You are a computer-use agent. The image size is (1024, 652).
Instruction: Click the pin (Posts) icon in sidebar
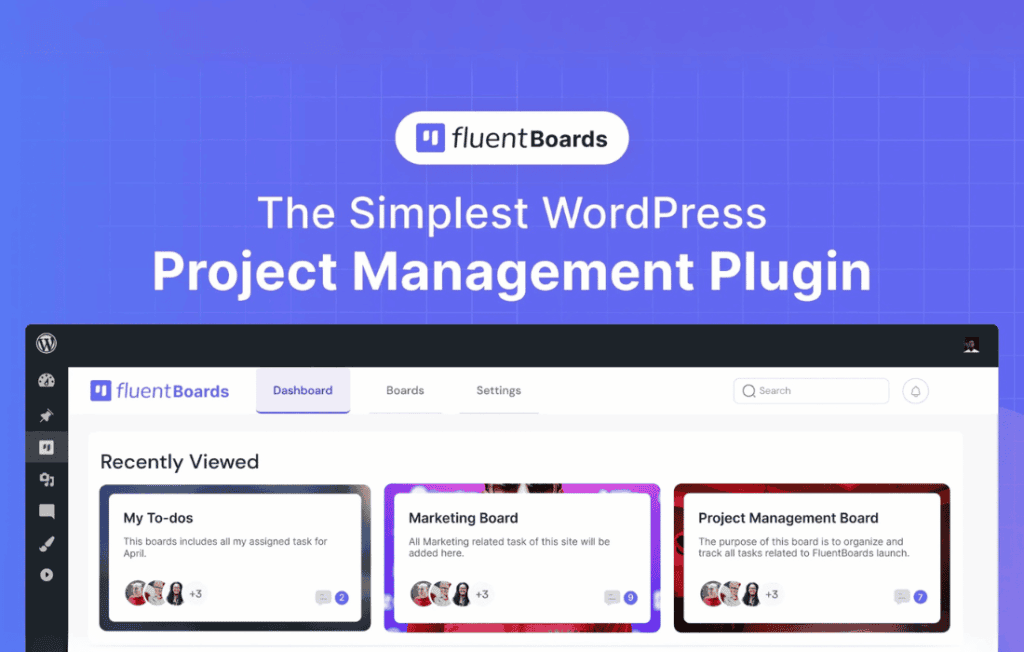(x=46, y=416)
